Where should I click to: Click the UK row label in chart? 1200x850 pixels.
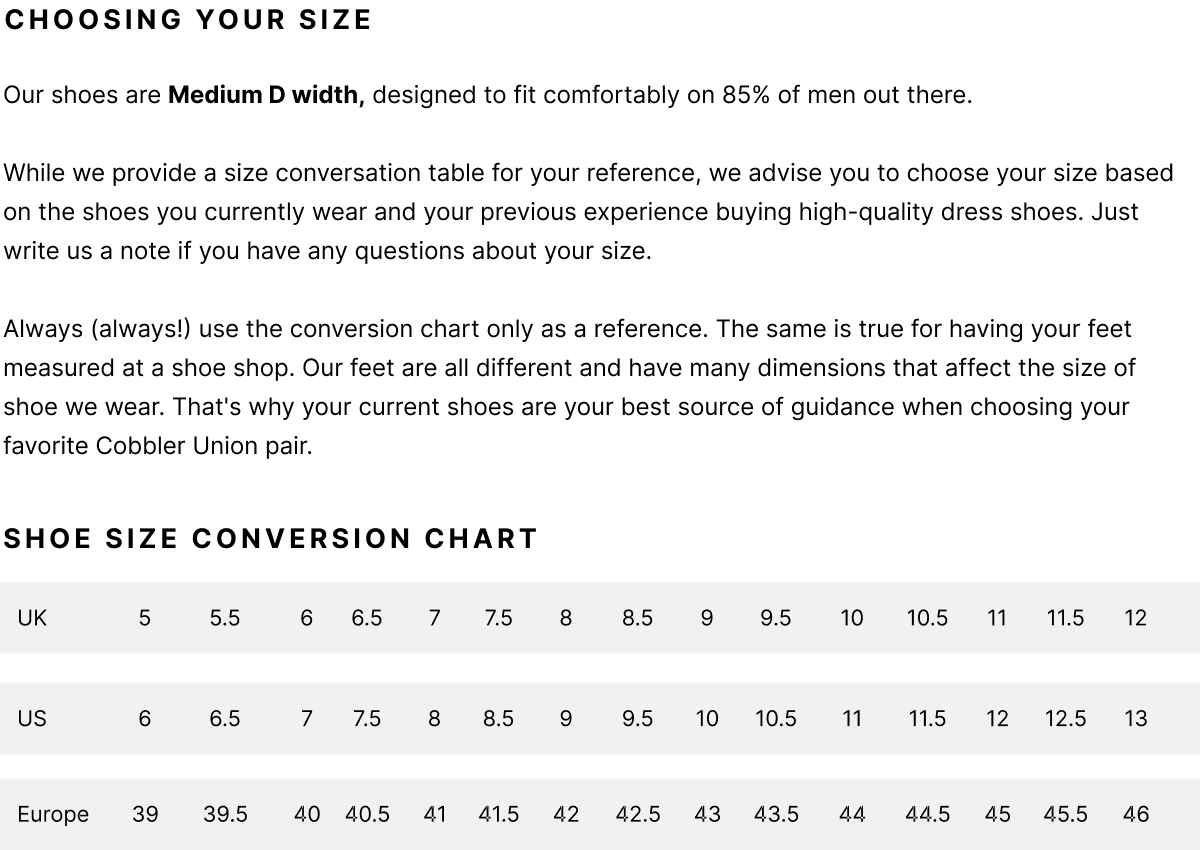click(x=32, y=618)
